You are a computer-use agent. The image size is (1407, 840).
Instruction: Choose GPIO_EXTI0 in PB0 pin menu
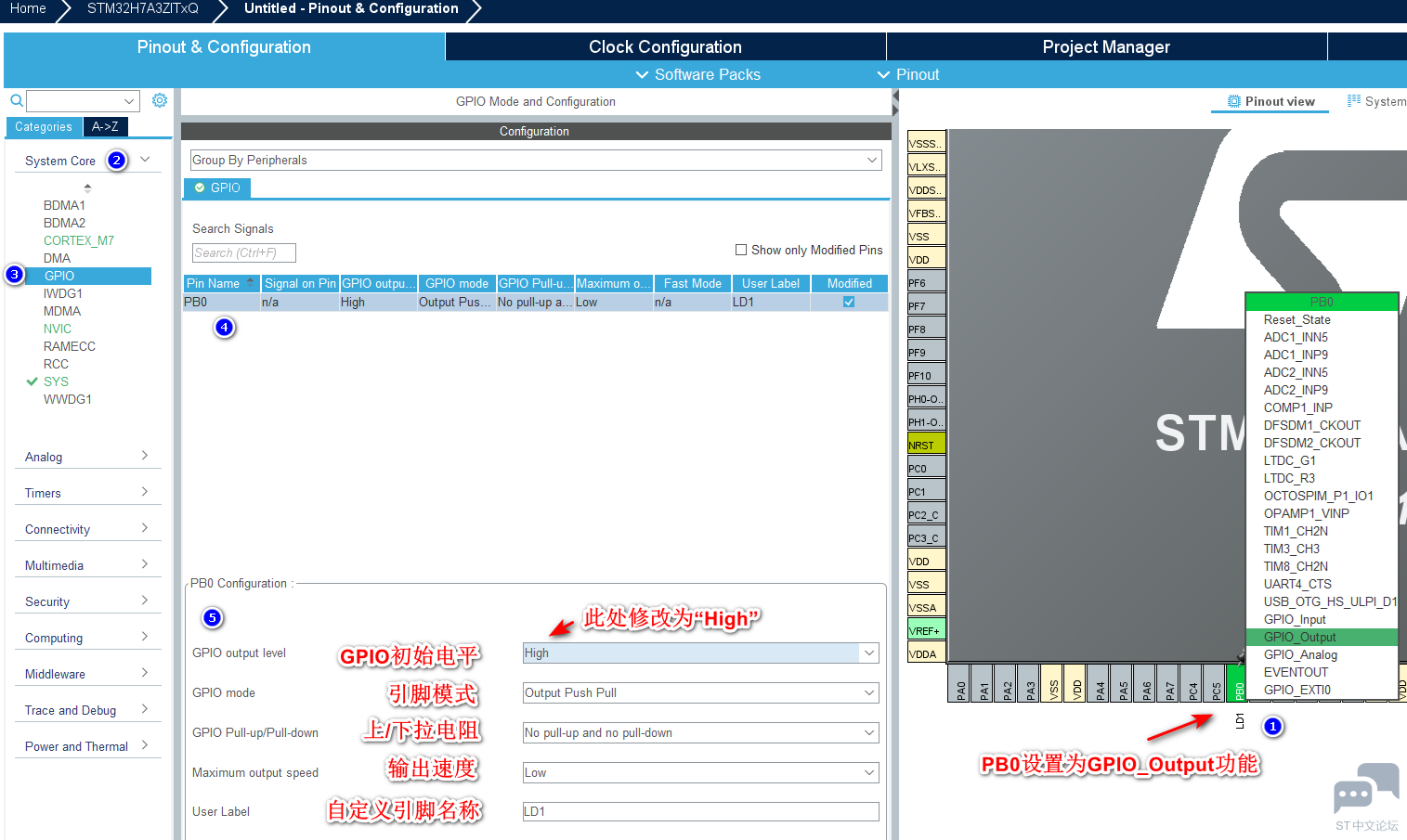(1321, 690)
